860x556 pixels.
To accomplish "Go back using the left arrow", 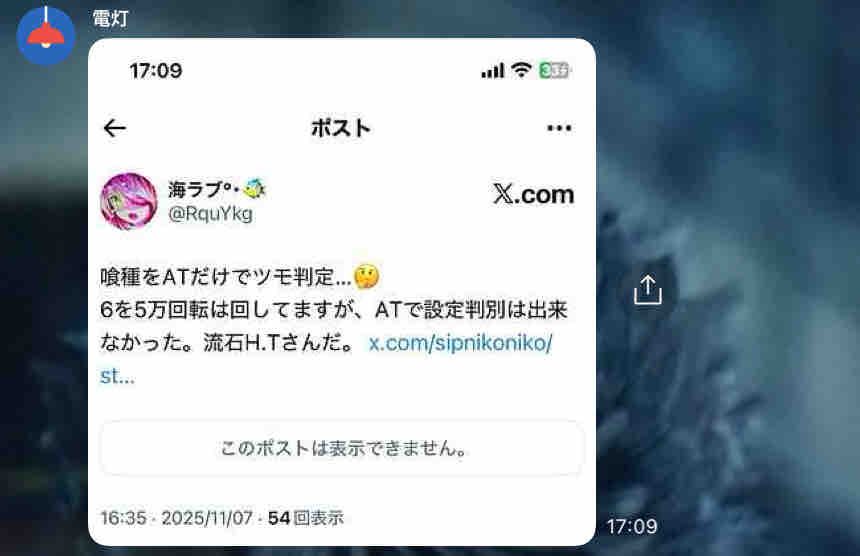I will tap(115, 128).
